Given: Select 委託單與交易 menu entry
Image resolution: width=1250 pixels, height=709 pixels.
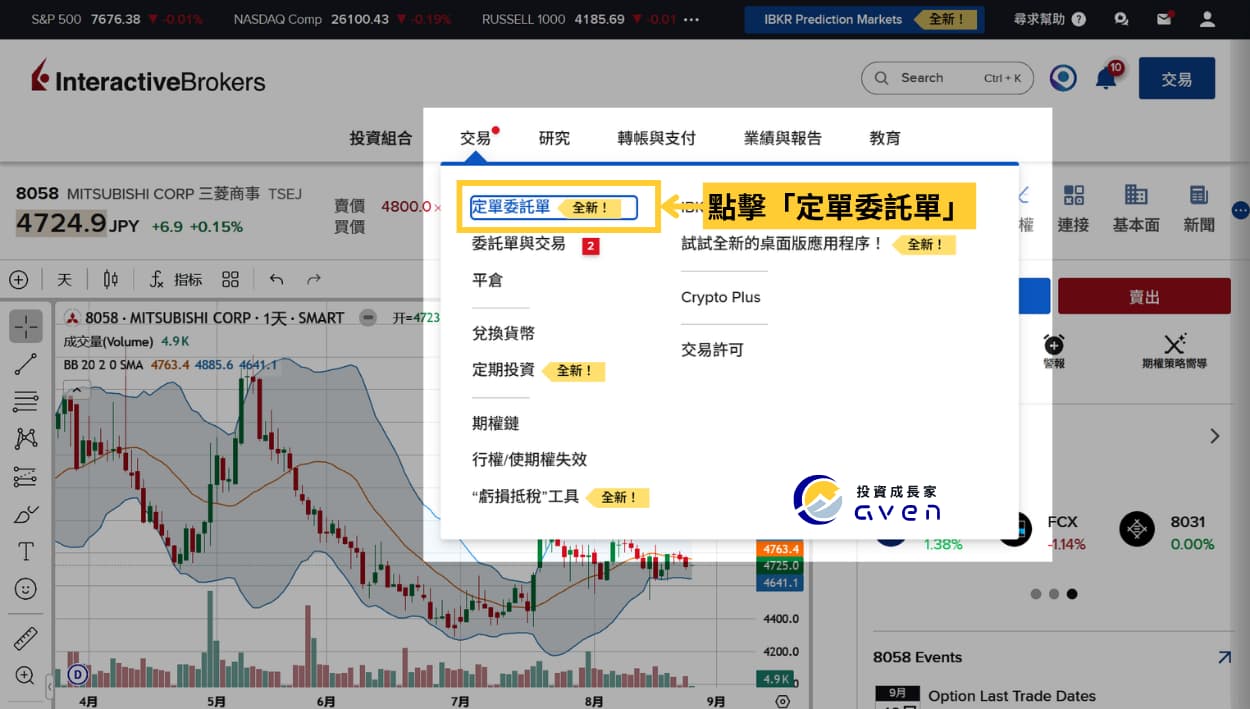Looking at the screenshot, I should 519,243.
